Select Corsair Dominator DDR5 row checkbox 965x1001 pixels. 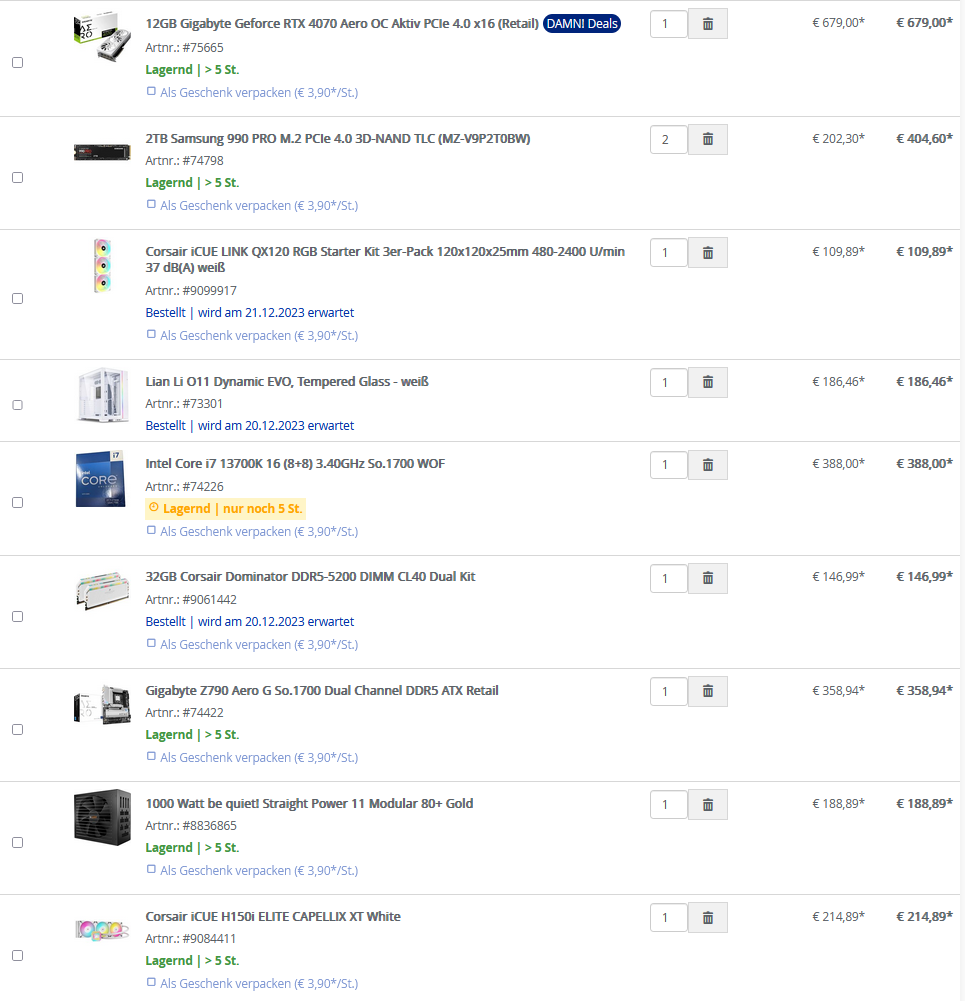pos(18,617)
